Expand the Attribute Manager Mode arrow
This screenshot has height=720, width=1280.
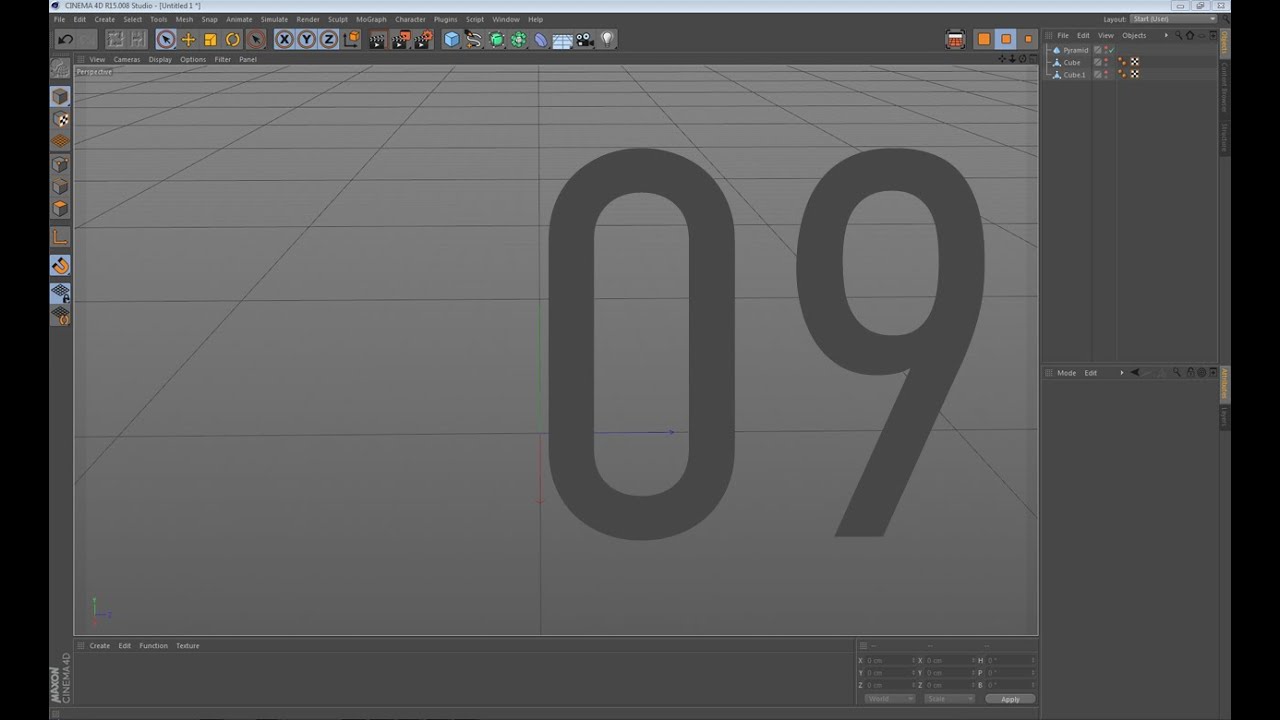point(1122,373)
